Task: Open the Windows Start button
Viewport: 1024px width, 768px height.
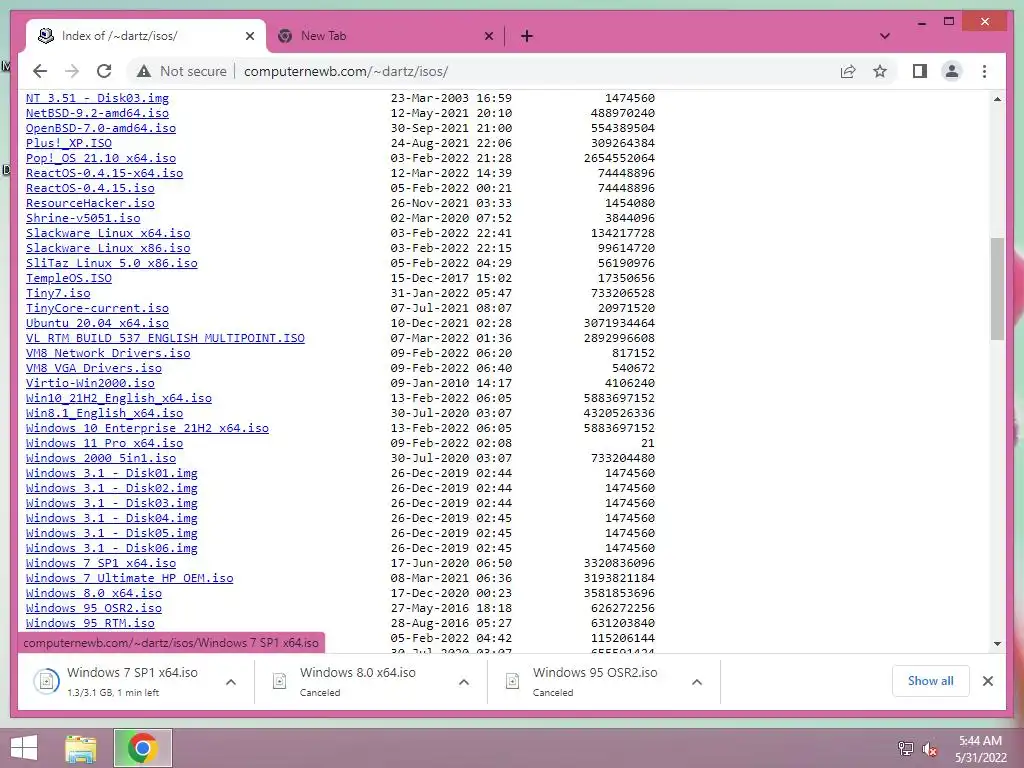Action: click(x=24, y=748)
